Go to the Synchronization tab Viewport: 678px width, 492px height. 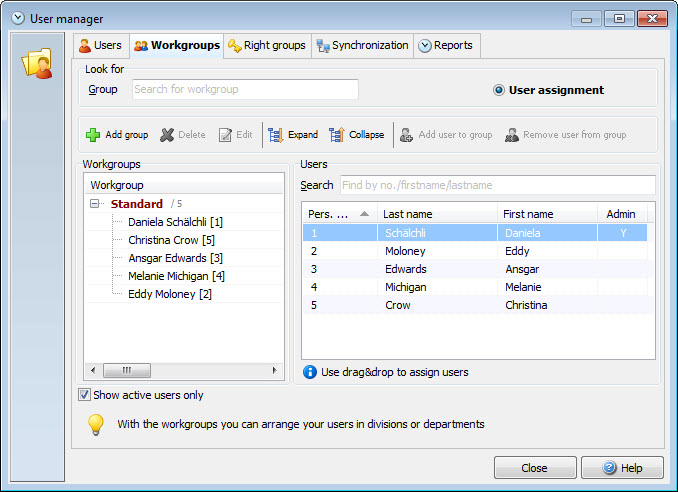coord(362,45)
